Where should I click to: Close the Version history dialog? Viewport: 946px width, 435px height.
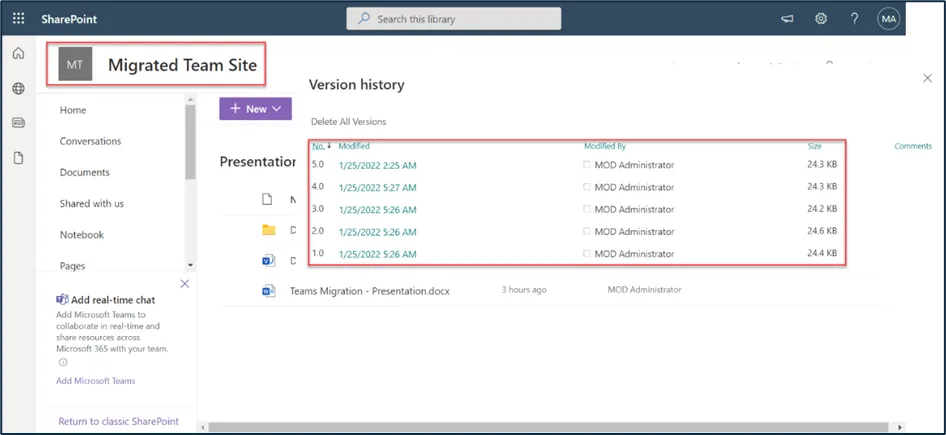coord(927,78)
